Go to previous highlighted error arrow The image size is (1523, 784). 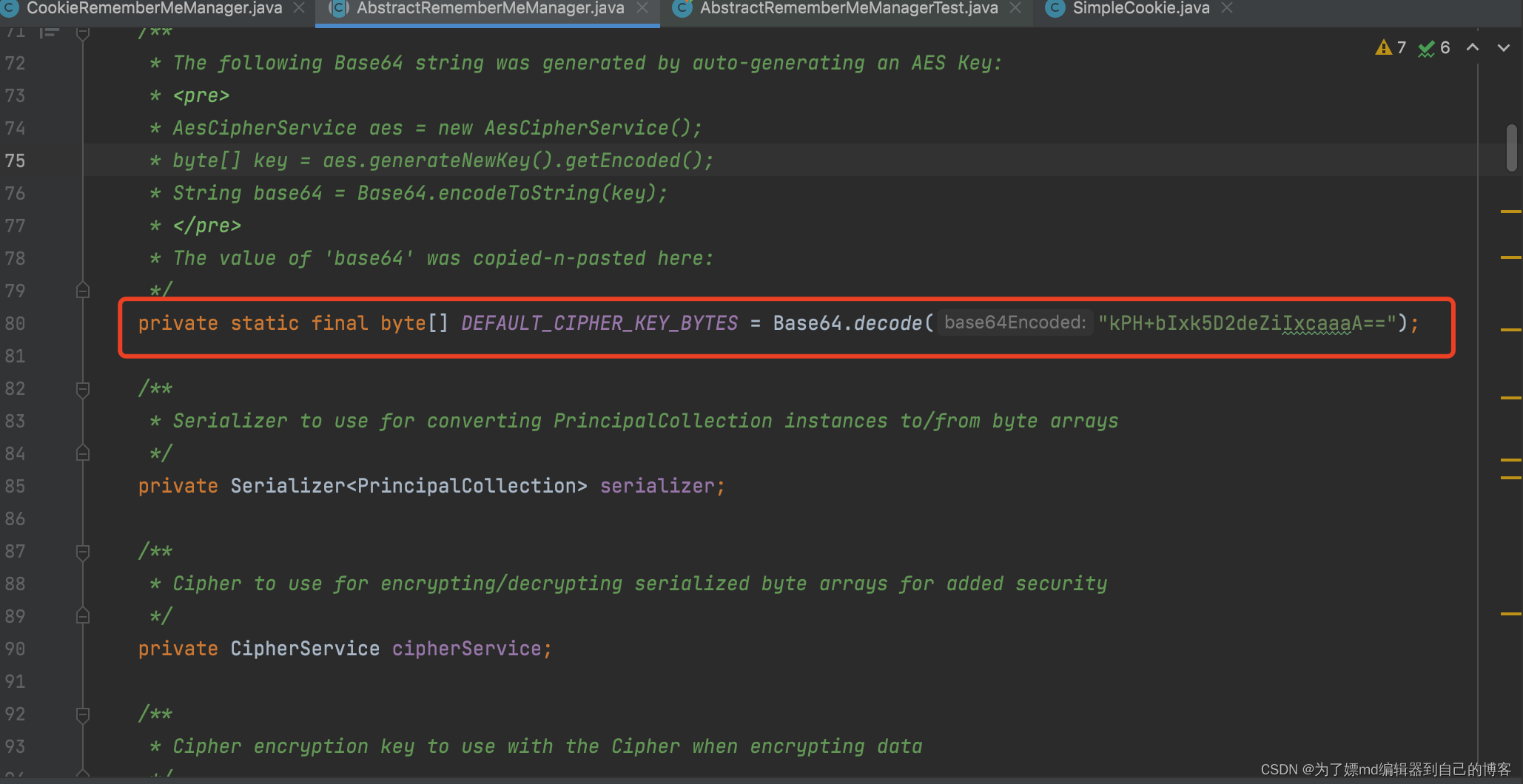[x=1473, y=47]
